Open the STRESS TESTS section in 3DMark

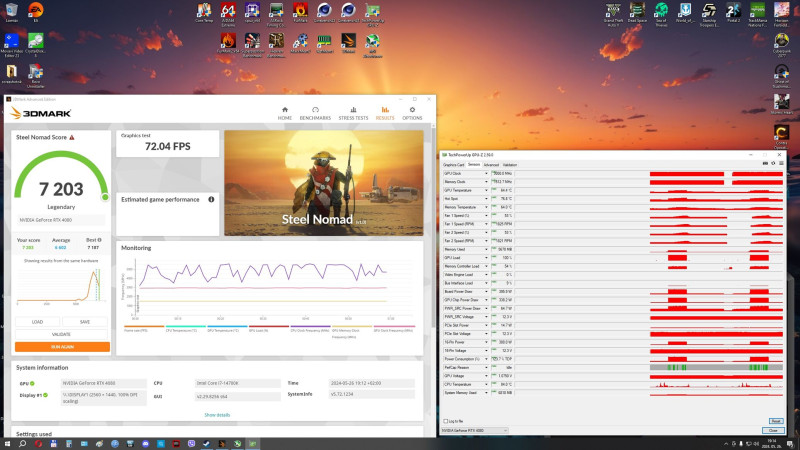(x=353, y=113)
